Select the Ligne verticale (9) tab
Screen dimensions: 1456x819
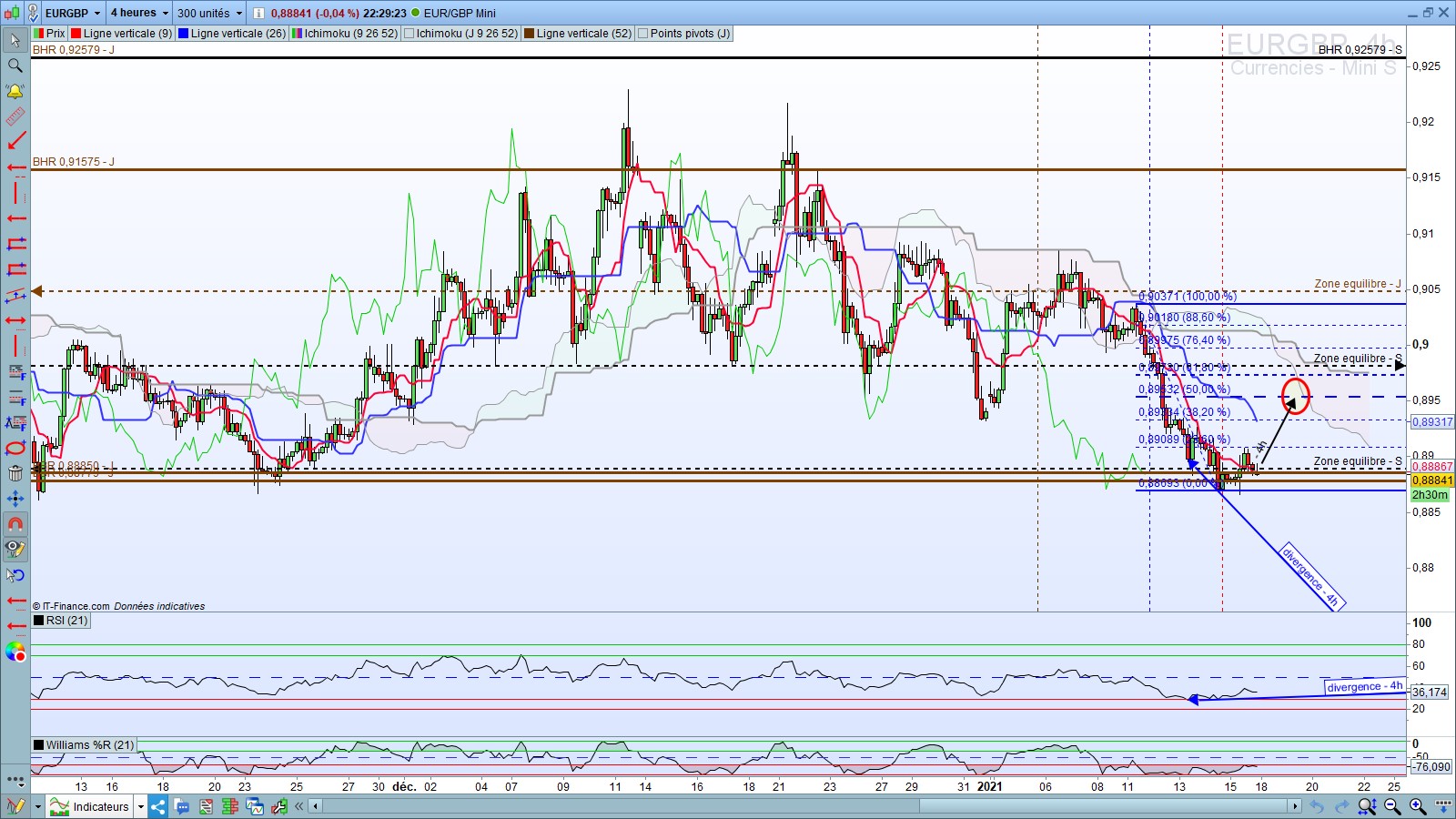pyautogui.click(x=121, y=34)
